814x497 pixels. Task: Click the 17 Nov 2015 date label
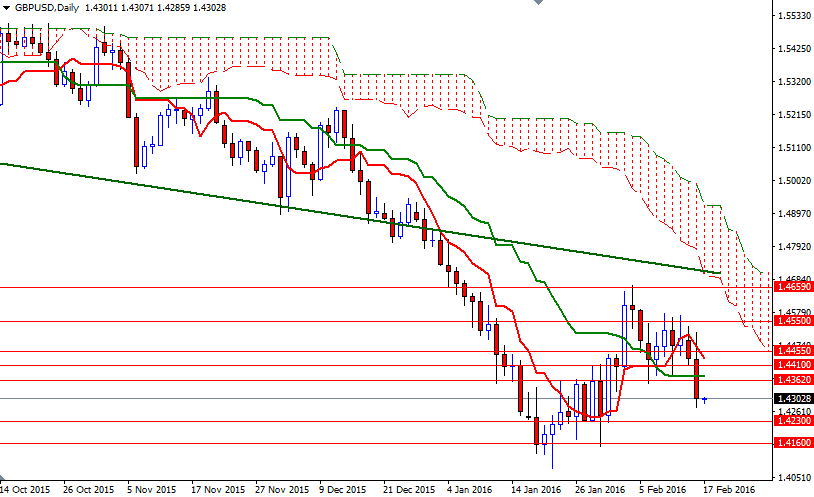218,489
